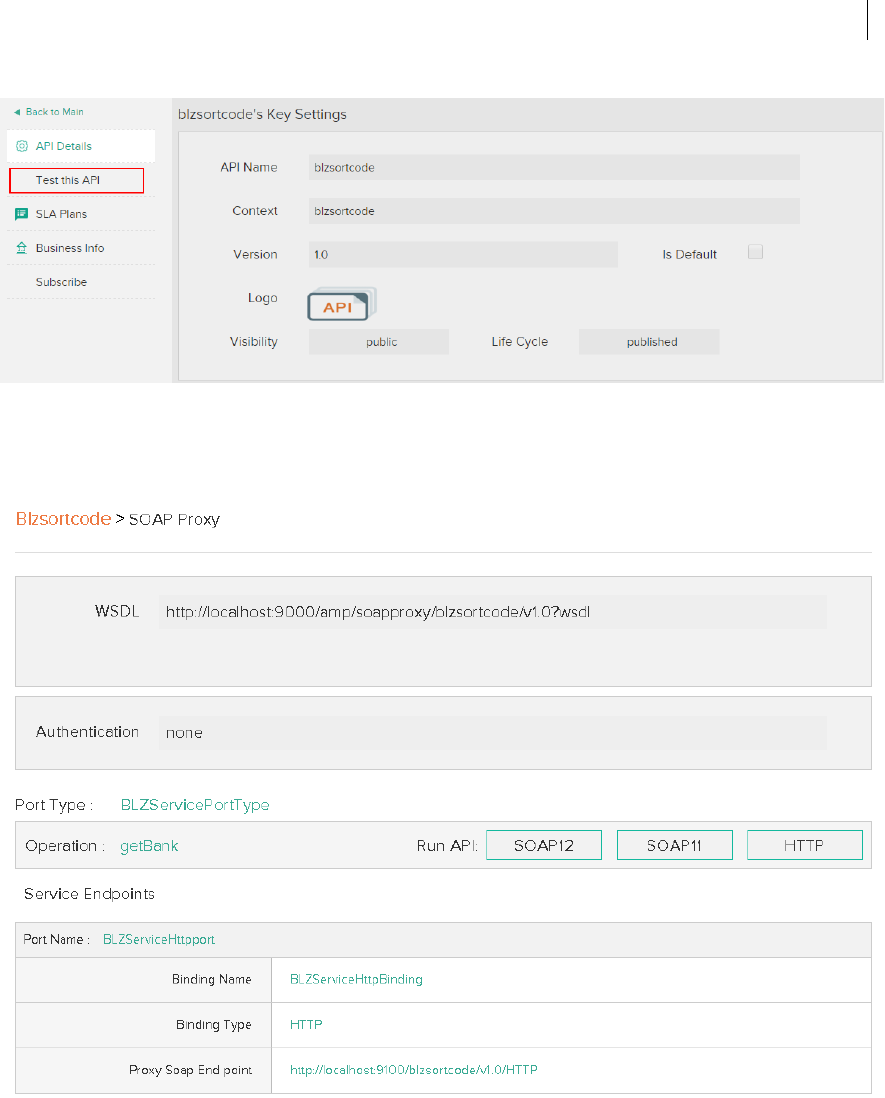Click the API Name field
885x1098 pixels.
(x=554, y=167)
